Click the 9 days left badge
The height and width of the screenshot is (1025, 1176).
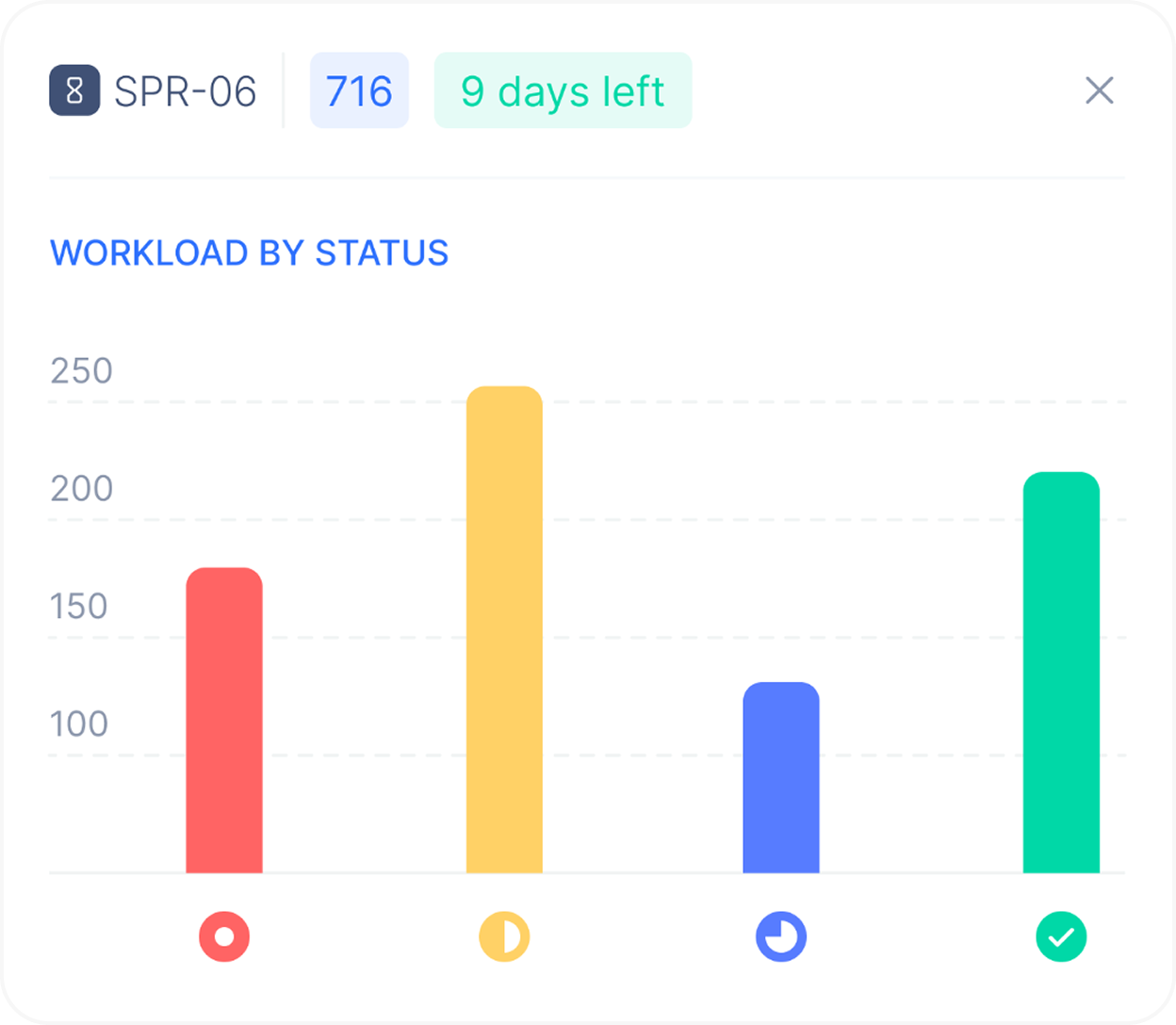pos(563,90)
